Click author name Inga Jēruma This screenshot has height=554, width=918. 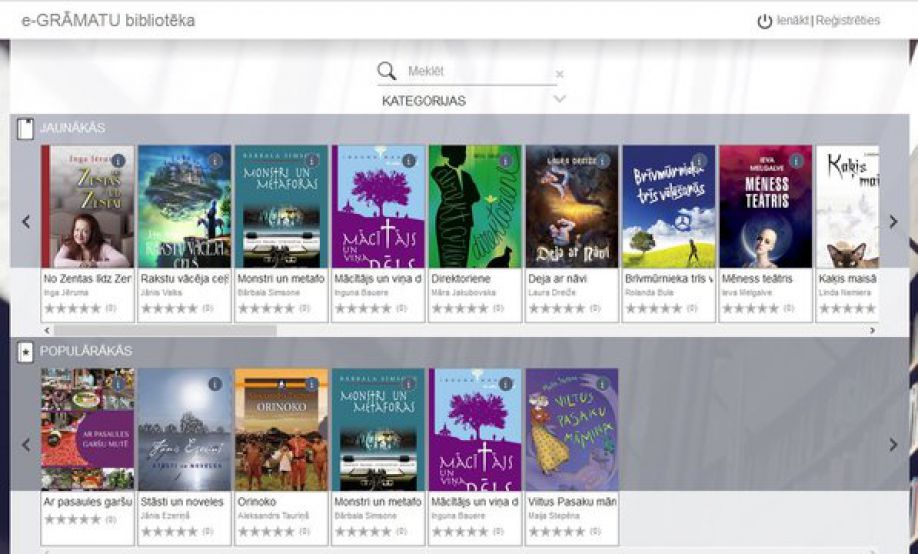pos(66,293)
